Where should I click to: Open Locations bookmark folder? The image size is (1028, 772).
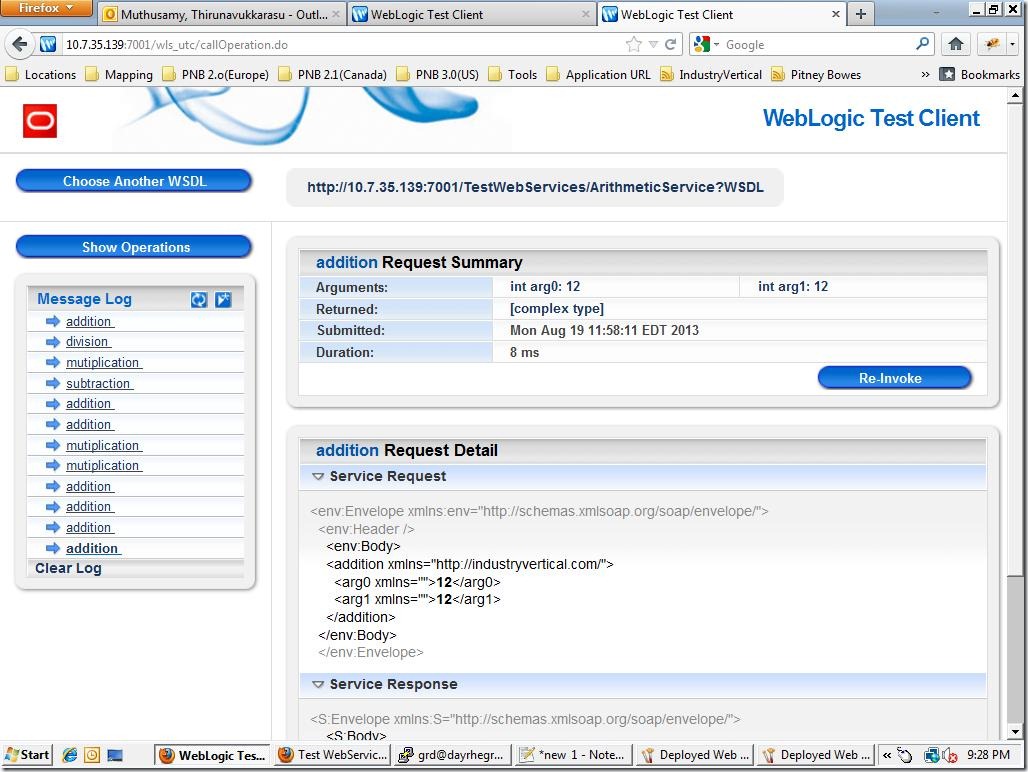click(41, 75)
